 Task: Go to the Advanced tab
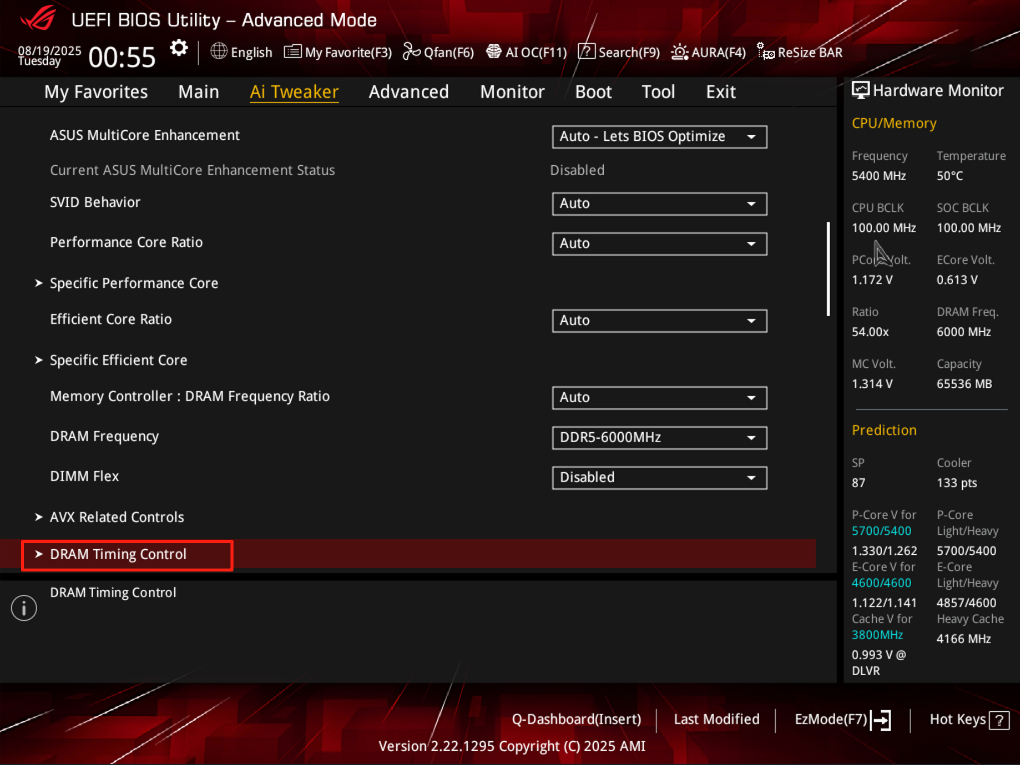coord(409,92)
